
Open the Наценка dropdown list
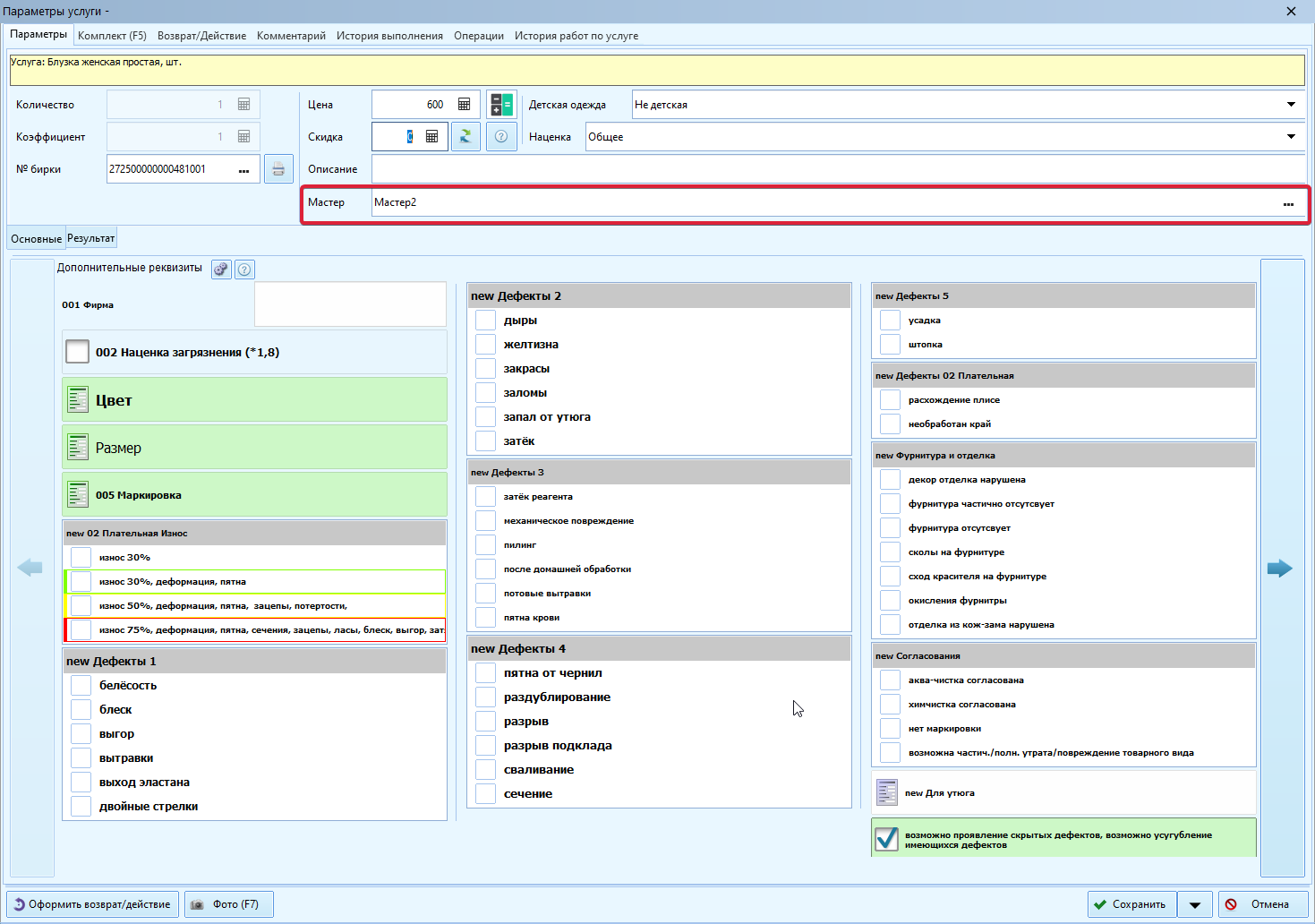1291,137
